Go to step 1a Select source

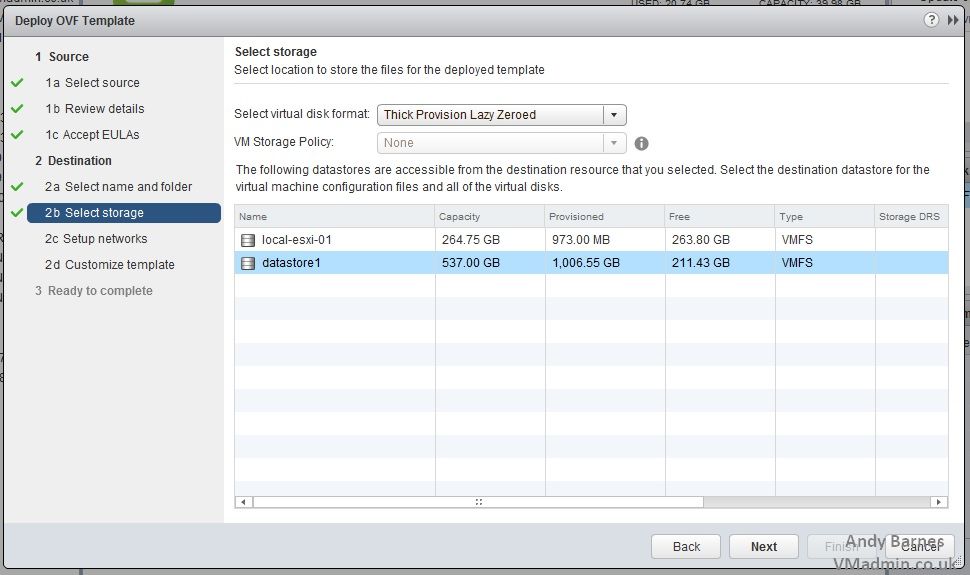pos(102,83)
